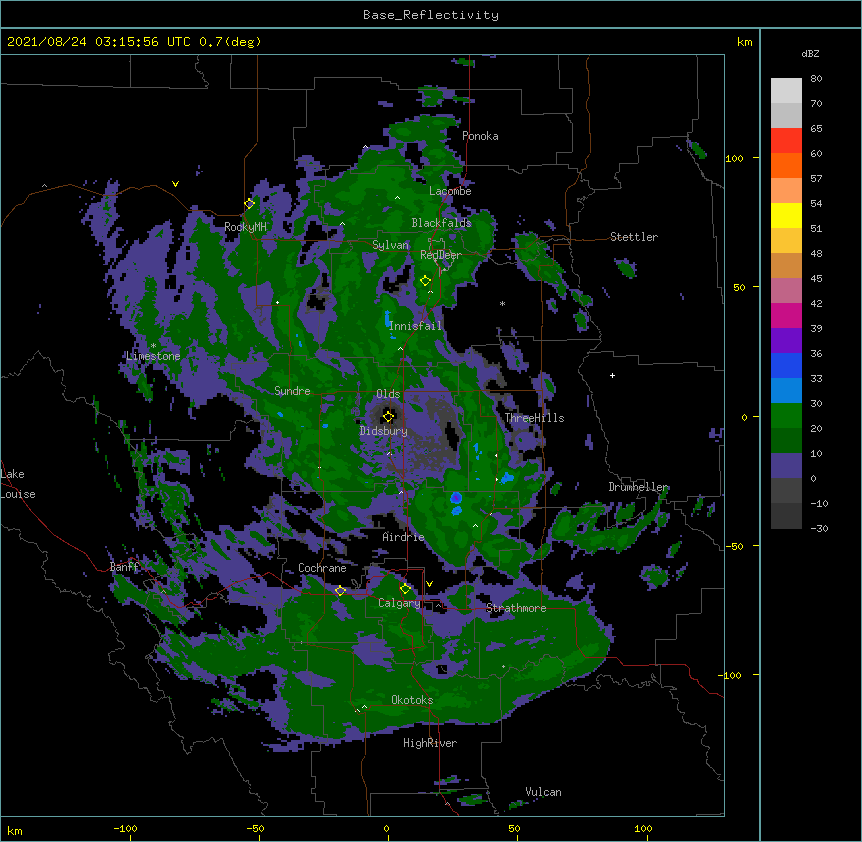862x842 pixels.
Task: Click the yellow station marker at Didsbury
Action: (388, 416)
